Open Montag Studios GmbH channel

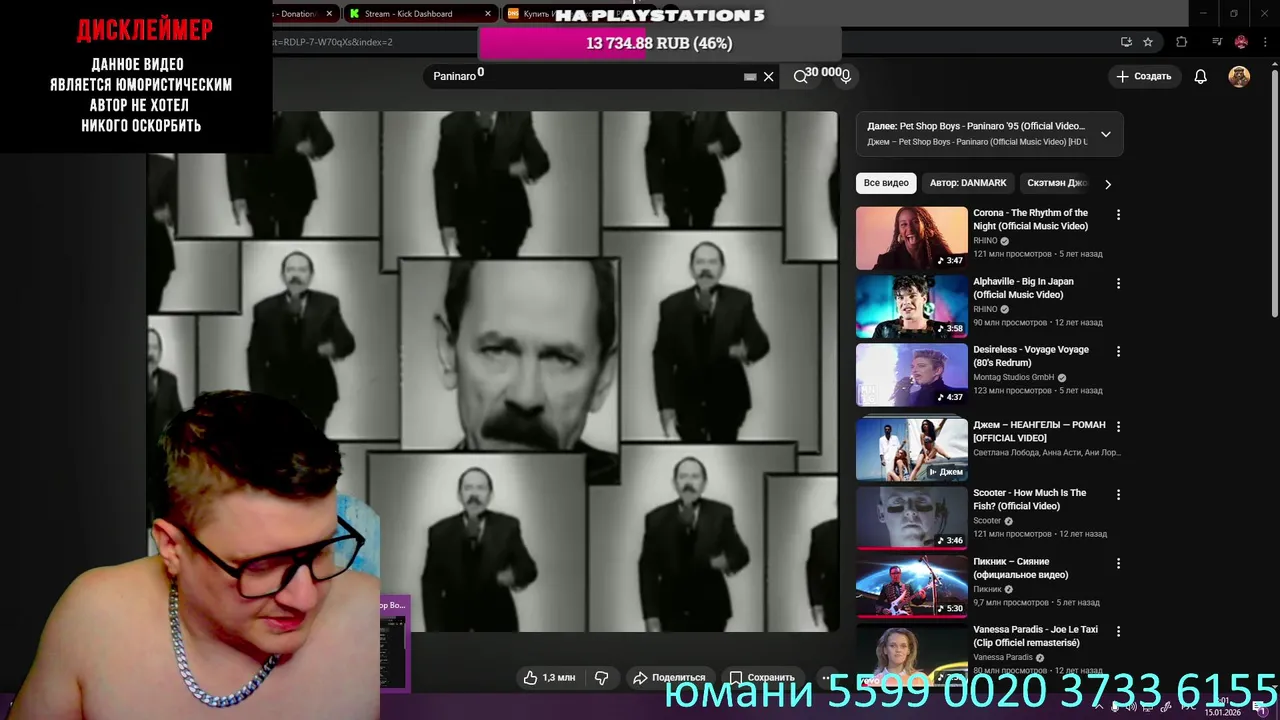pyautogui.click(x=1014, y=377)
